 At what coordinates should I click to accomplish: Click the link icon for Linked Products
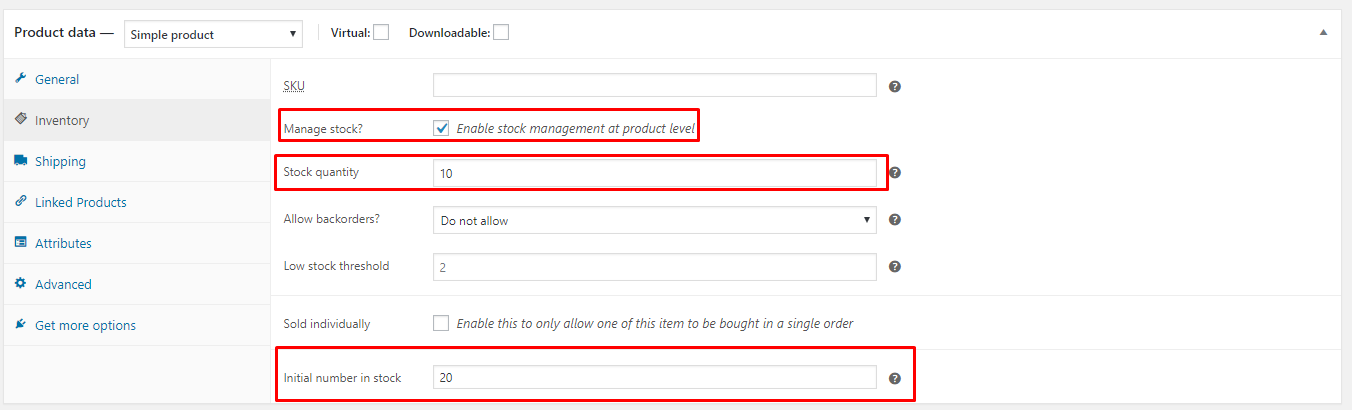(20, 202)
